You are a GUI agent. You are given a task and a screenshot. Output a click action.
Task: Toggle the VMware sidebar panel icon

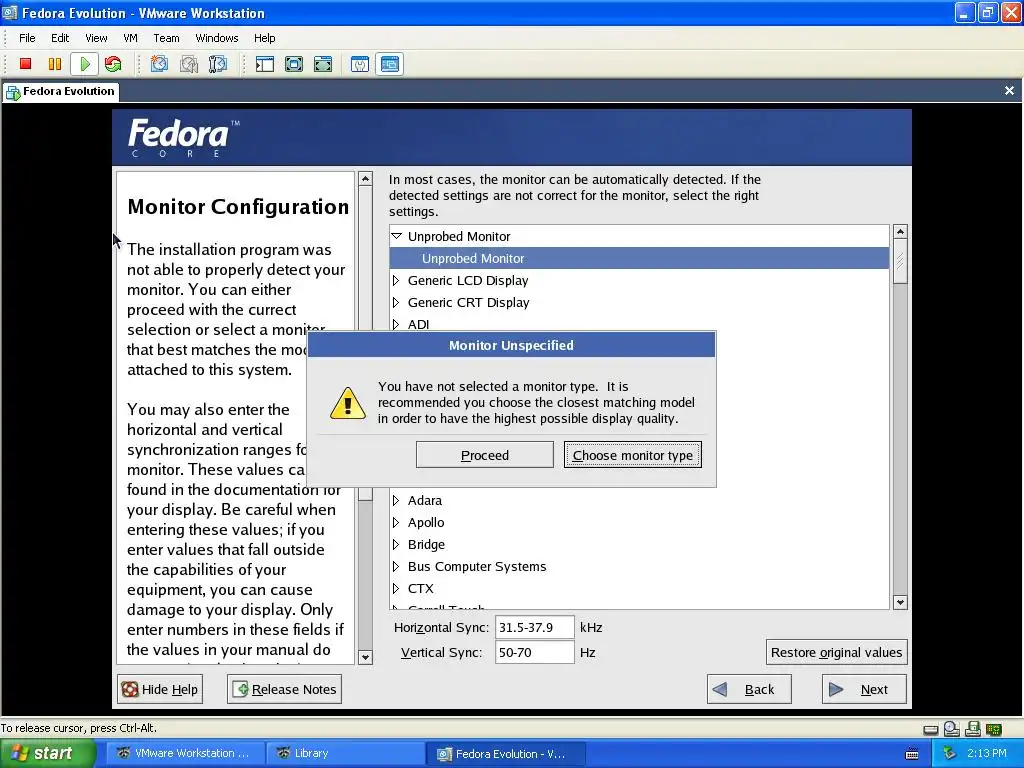point(264,64)
